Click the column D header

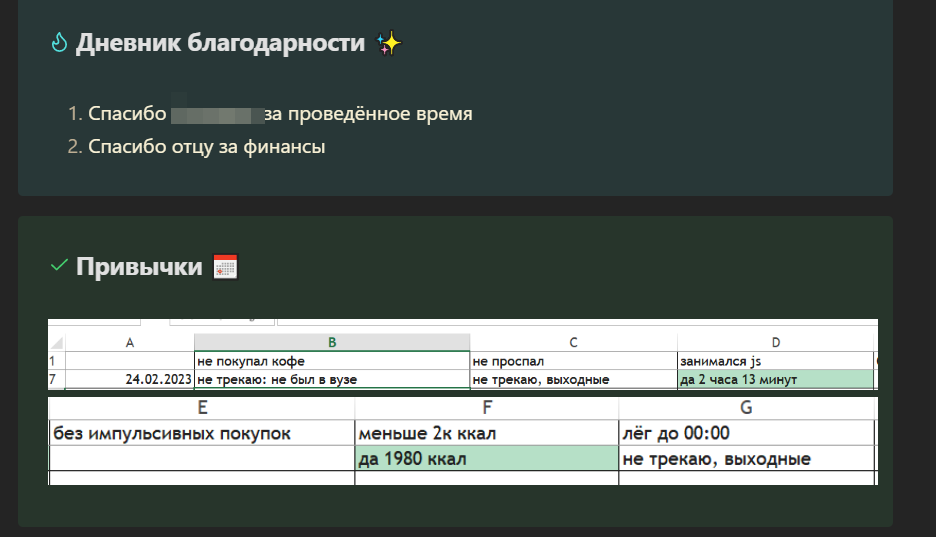pyautogui.click(x=775, y=342)
